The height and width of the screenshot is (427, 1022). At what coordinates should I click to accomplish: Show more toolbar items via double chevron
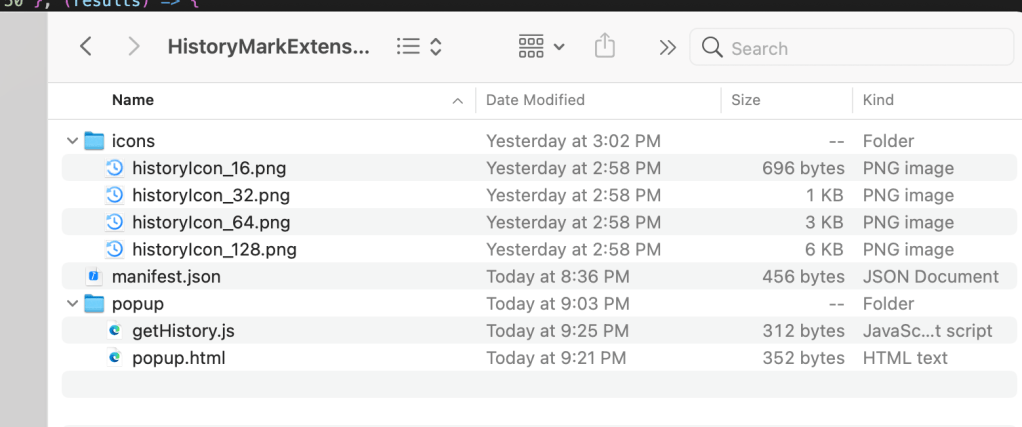[668, 47]
